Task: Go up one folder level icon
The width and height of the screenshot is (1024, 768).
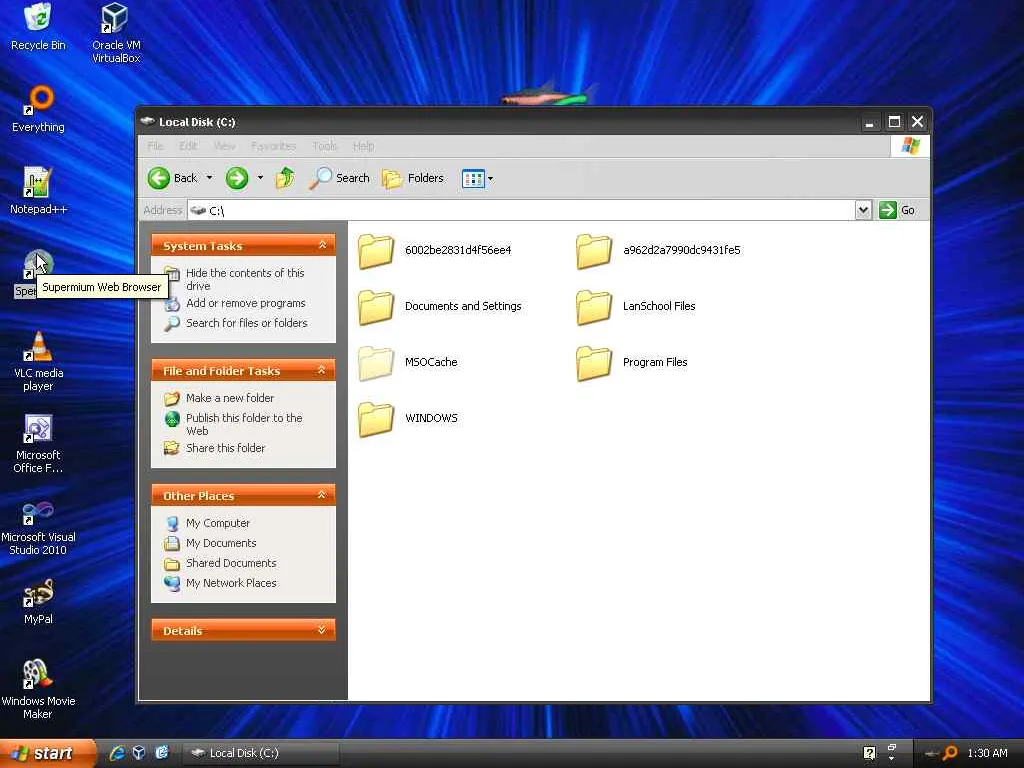Action: (285, 178)
